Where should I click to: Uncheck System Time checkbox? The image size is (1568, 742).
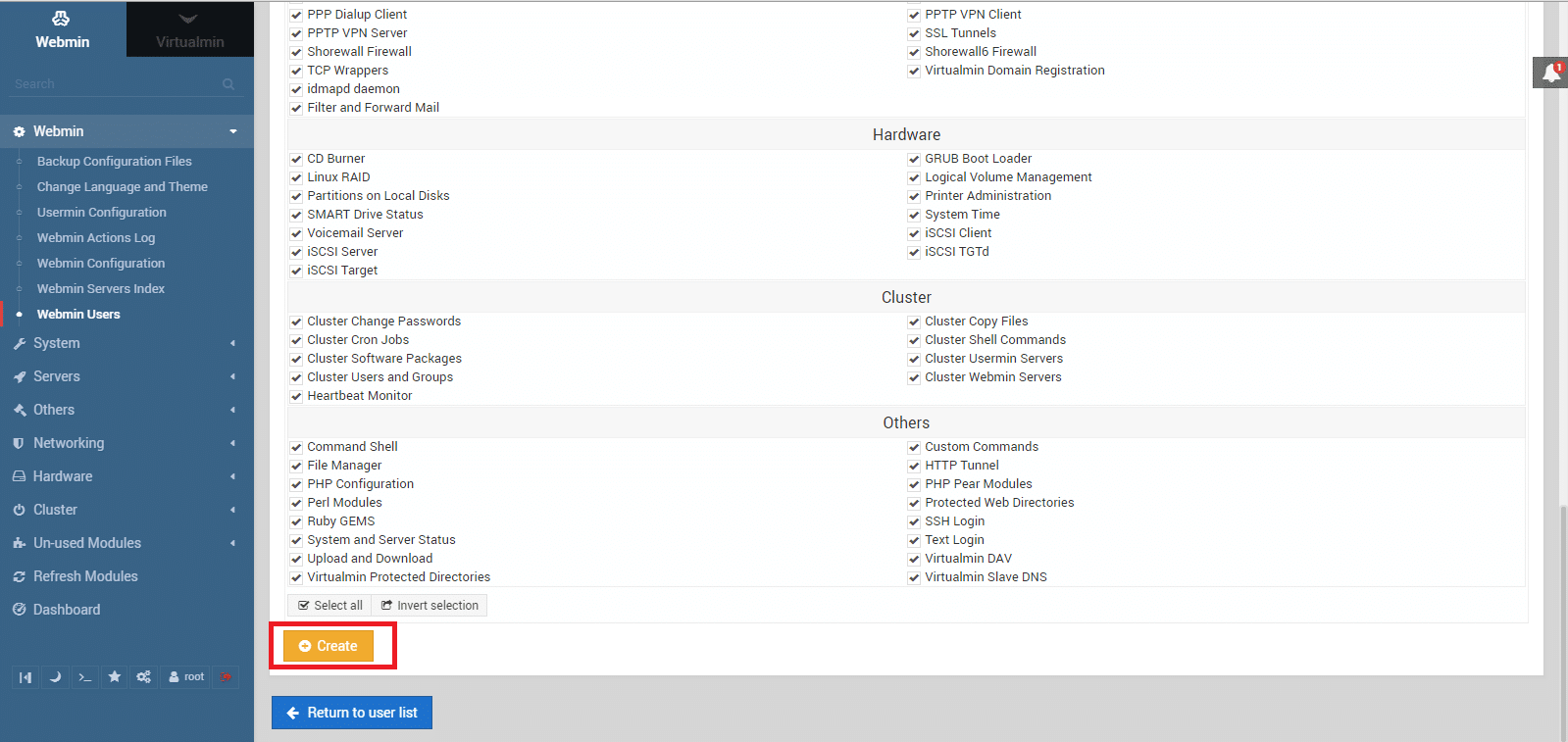click(x=914, y=215)
